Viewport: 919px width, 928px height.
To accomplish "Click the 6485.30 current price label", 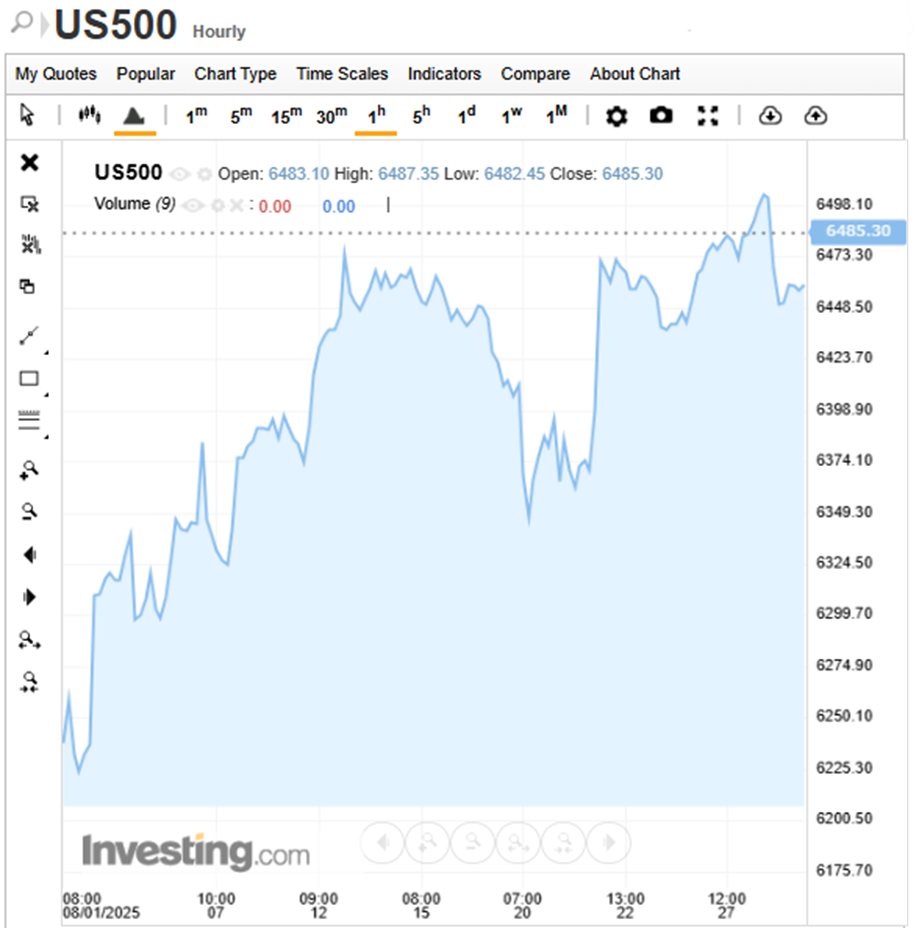I will coord(858,231).
